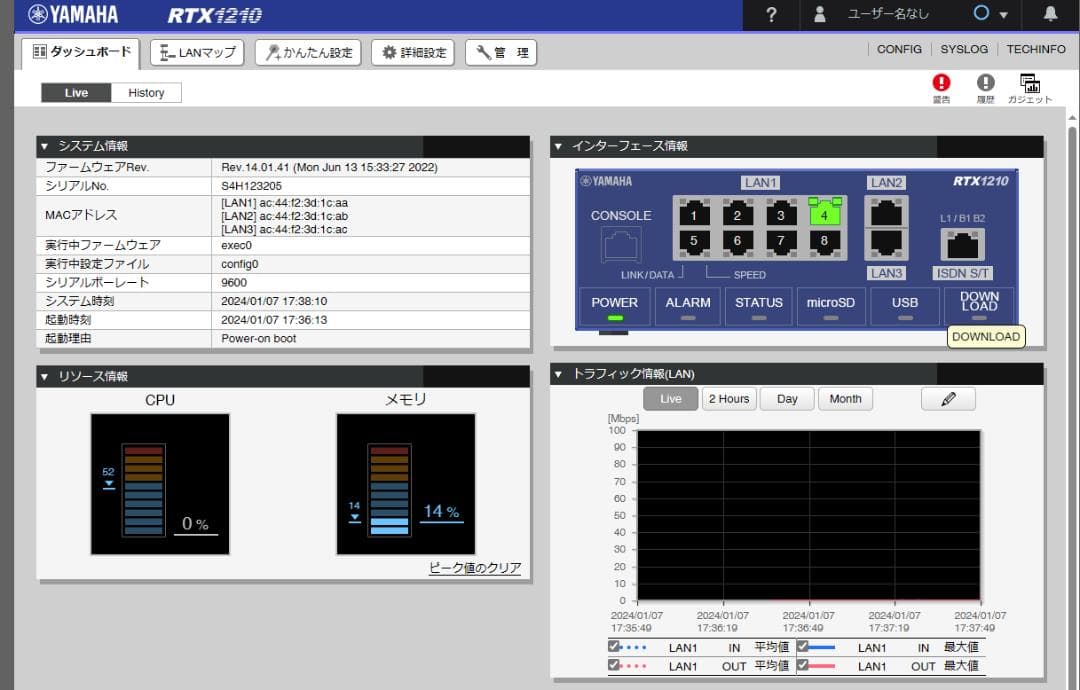Viewport: 1080px width, 690px height.
Task: Click firmware Rev.14.01.41 value
Action: click(329, 167)
